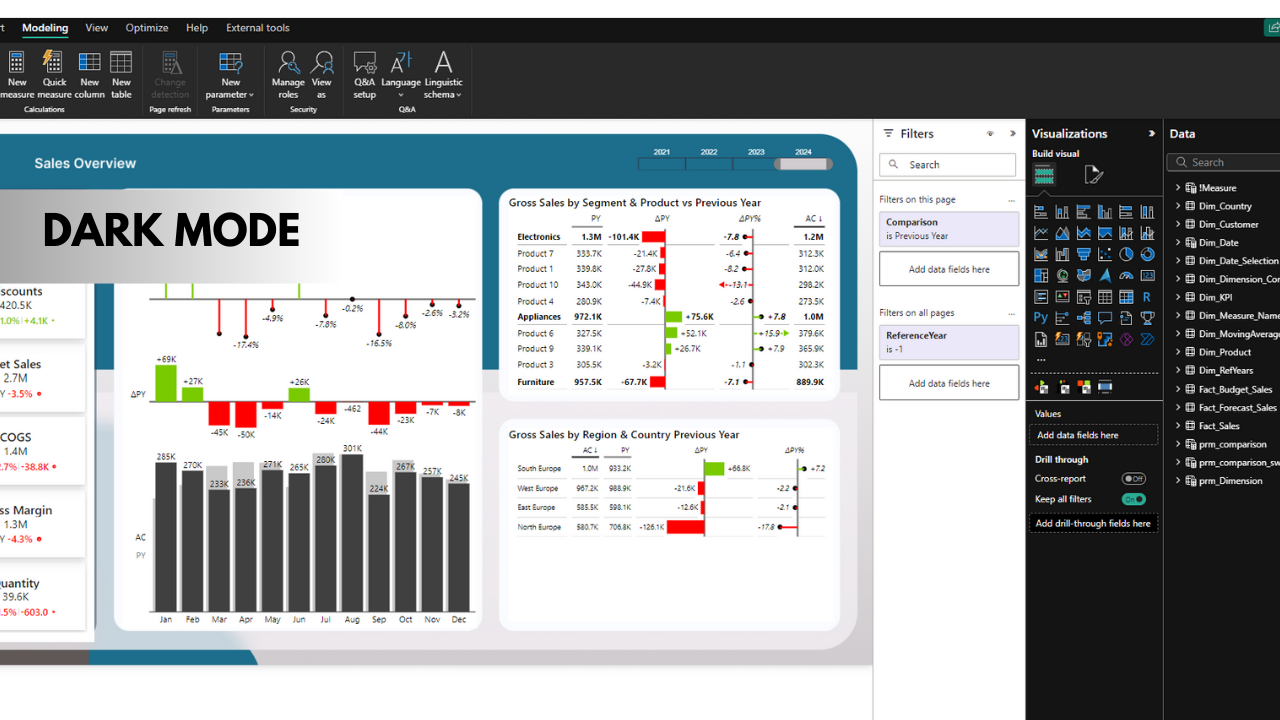Open the Key influencers visual icon

1062,317
